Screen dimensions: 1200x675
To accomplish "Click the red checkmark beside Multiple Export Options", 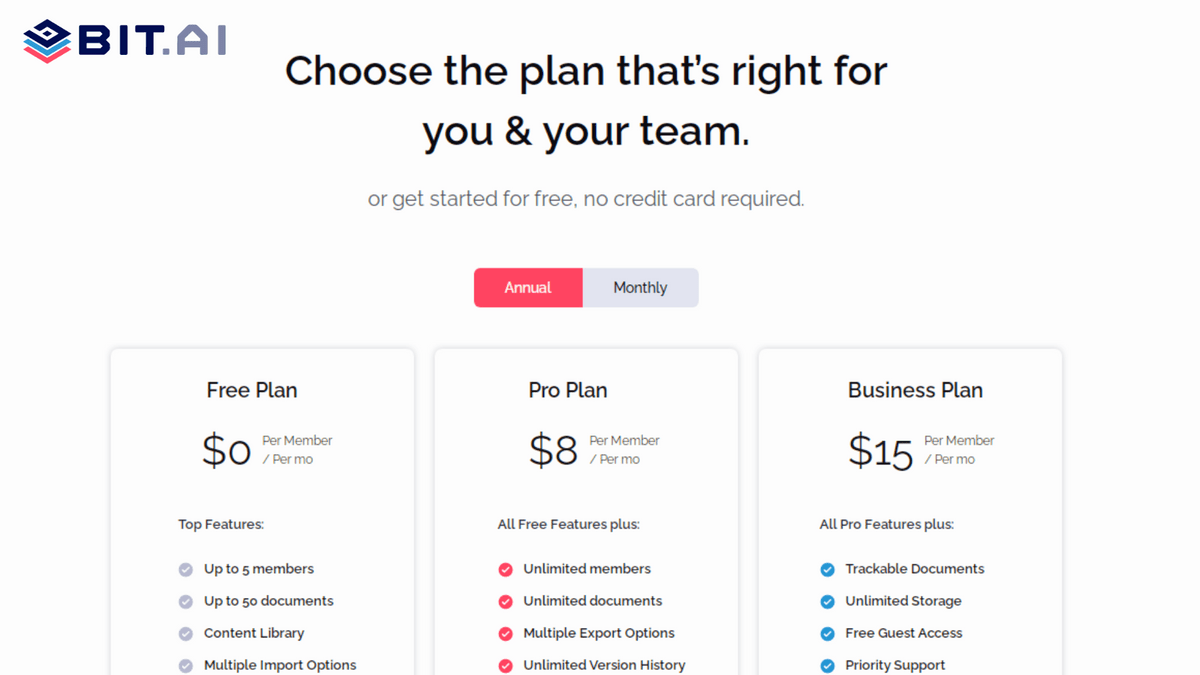I will 505,632.
